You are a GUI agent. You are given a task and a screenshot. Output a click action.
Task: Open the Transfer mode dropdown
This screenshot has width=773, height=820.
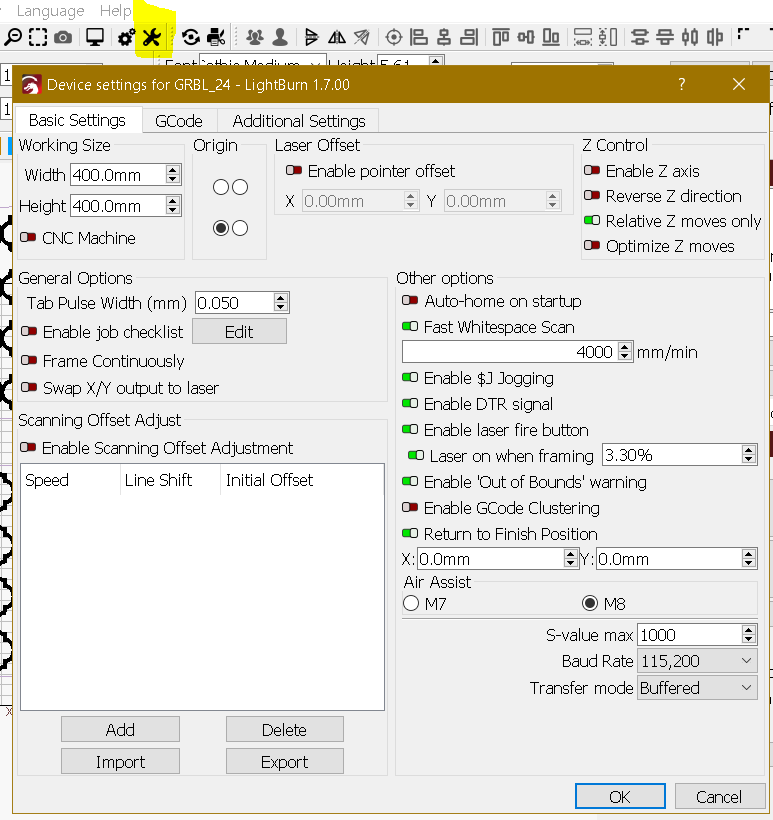(x=697, y=688)
